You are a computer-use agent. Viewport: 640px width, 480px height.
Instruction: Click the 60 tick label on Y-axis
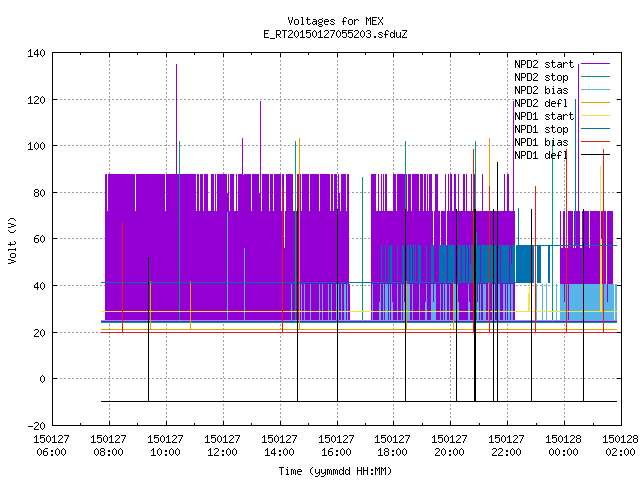click(x=39, y=239)
